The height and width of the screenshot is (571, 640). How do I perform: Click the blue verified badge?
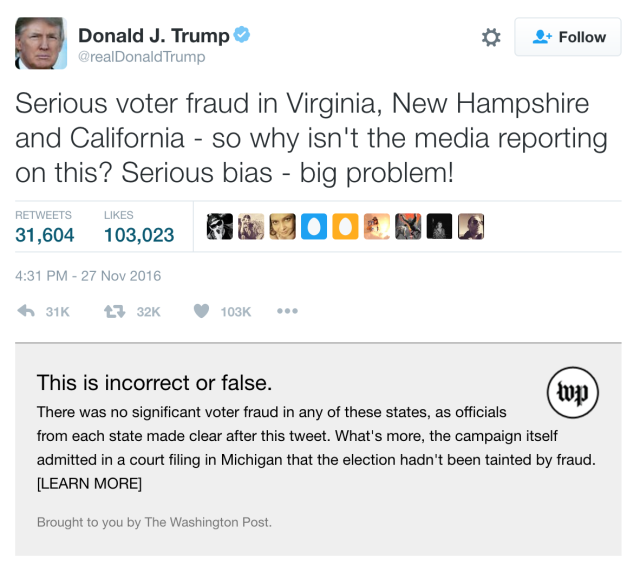(x=242, y=35)
